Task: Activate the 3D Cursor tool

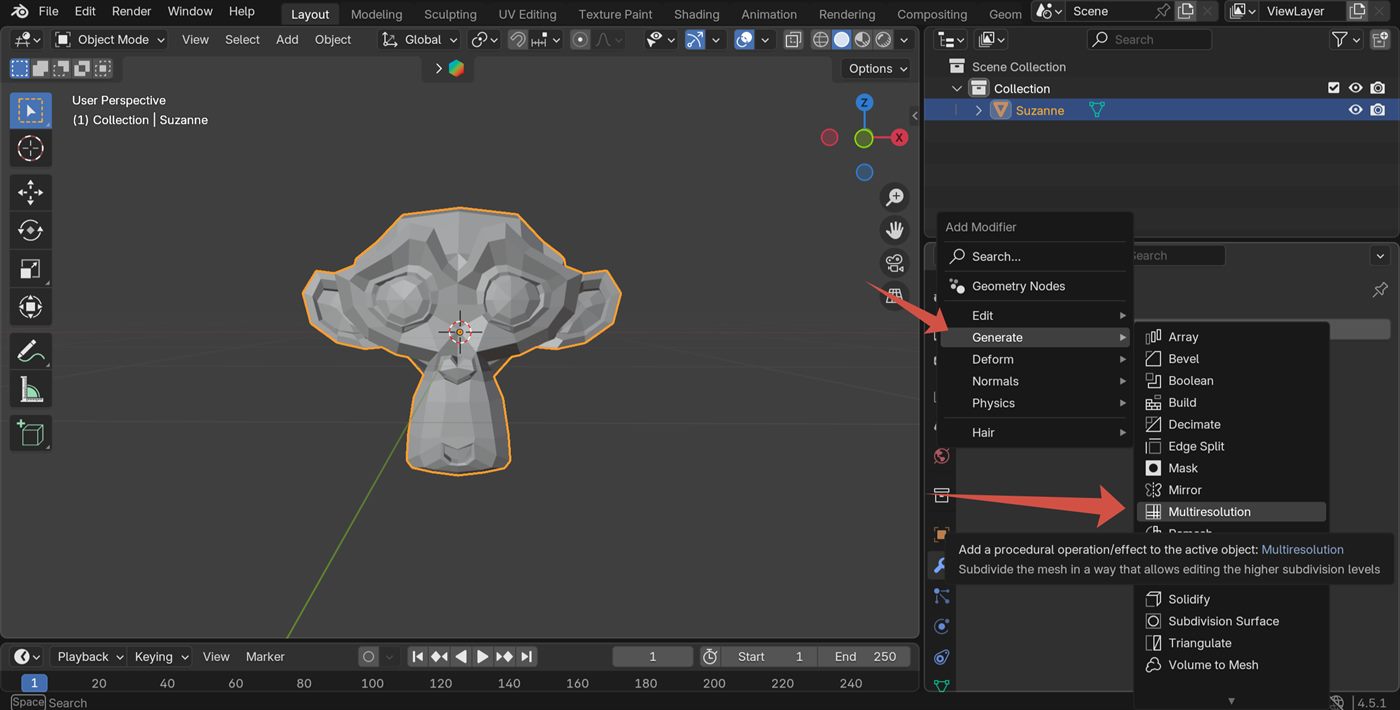Action: click(x=30, y=149)
